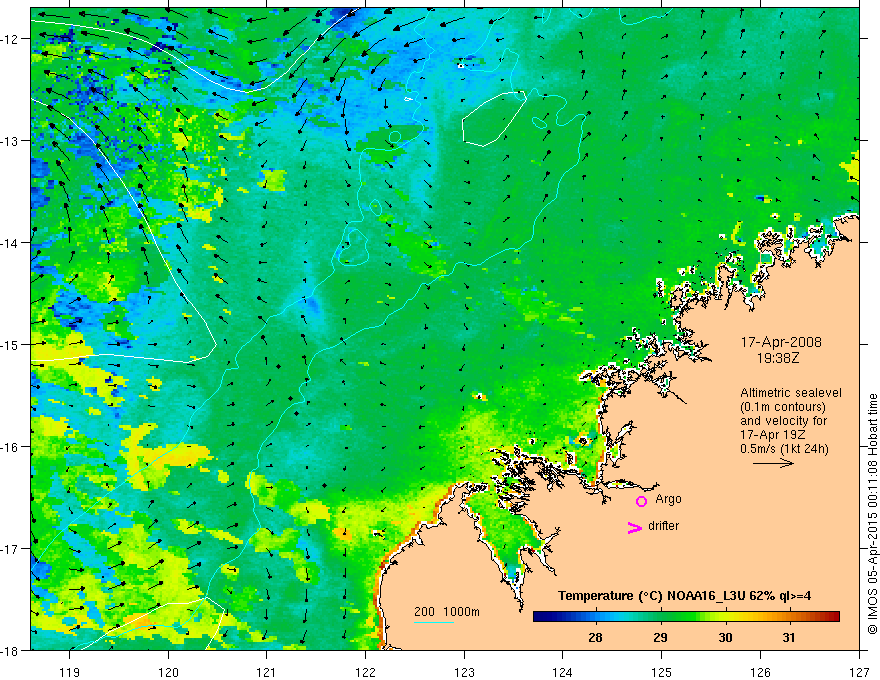Select the '17-Apr-2008' date text
880x680 pixels.
(x=781, y=342)
